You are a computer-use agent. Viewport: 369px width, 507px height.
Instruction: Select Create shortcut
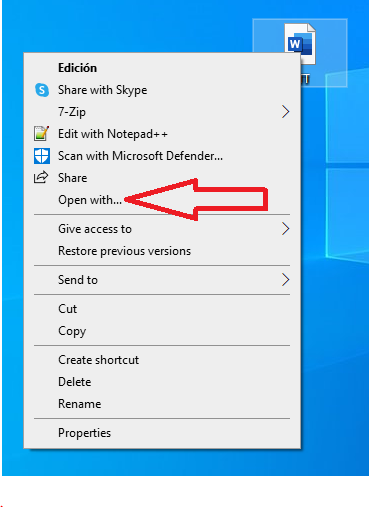click(x=162, y=360)
